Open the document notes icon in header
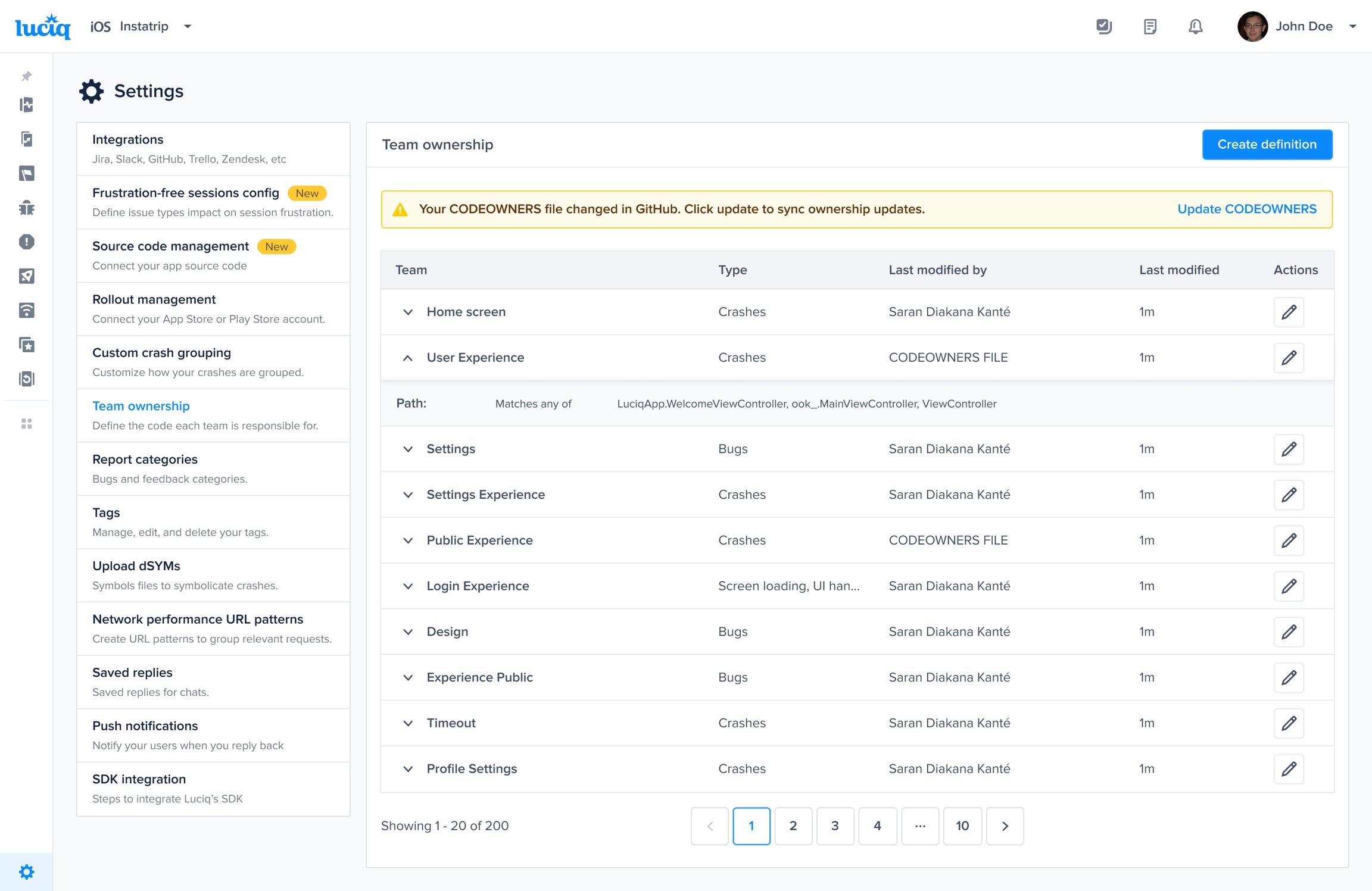Viewport: 1372px width, 891px height. (x=1150, y=27)
